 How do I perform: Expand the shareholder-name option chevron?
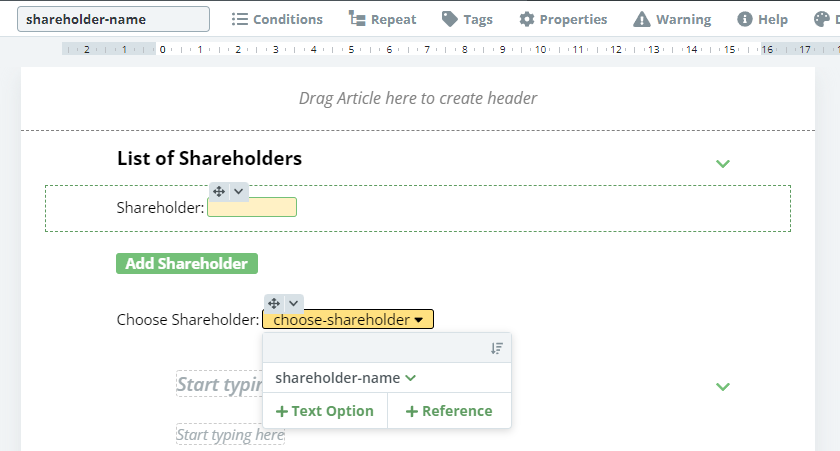tap(411, 378)
